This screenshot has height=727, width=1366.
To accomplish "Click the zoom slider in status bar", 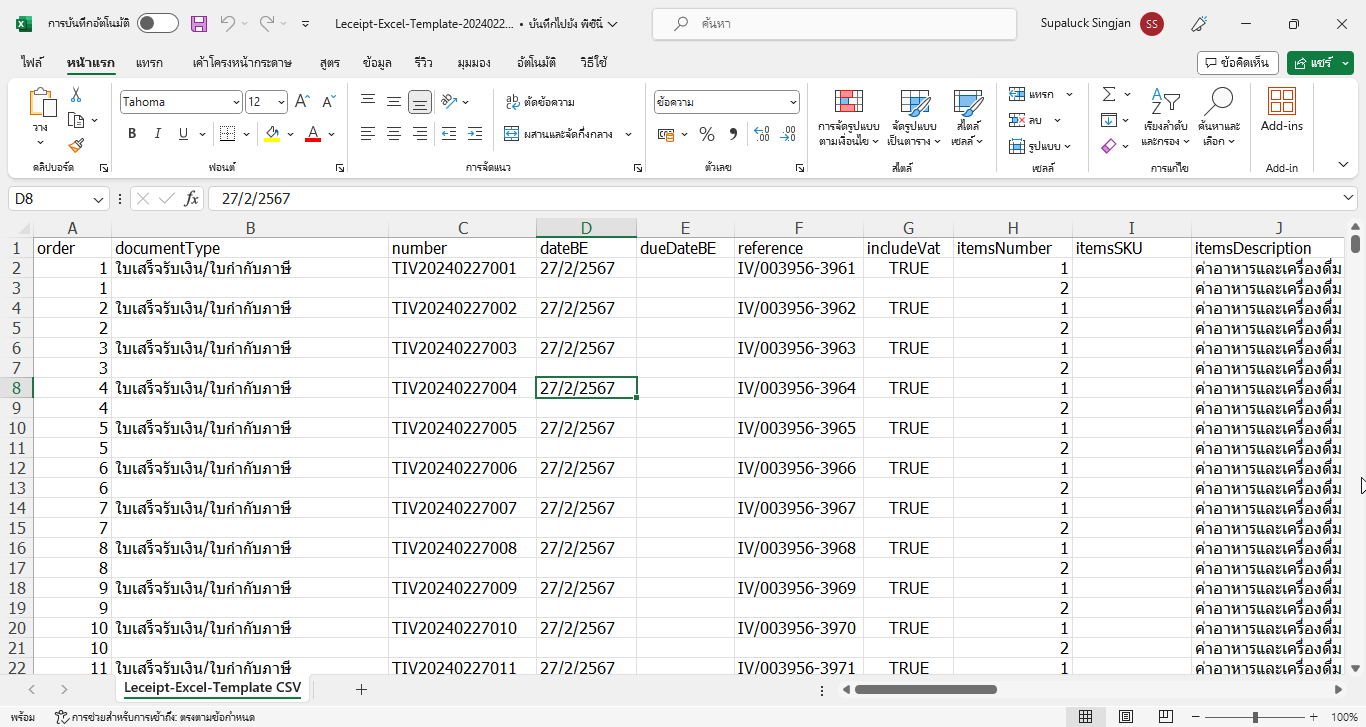I will (x=1255, y=717).
